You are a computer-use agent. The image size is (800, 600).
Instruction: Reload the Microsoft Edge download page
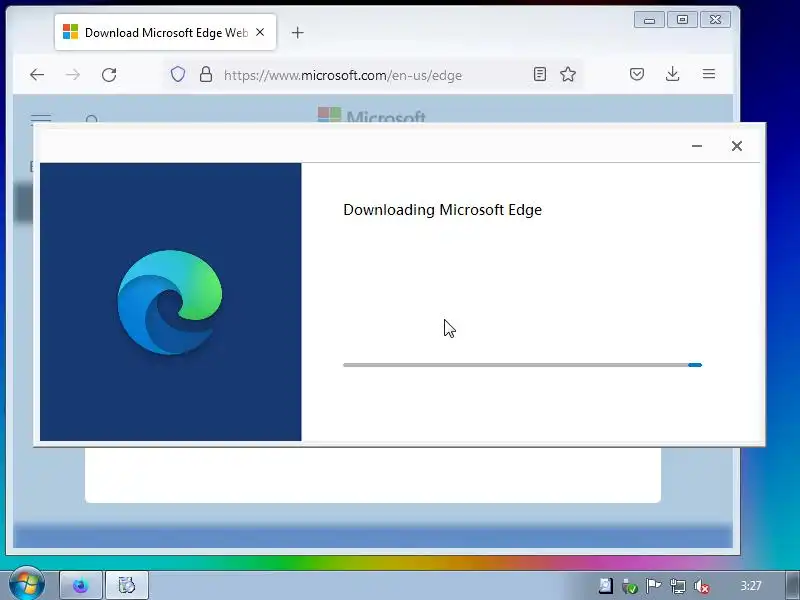(109, 75)
